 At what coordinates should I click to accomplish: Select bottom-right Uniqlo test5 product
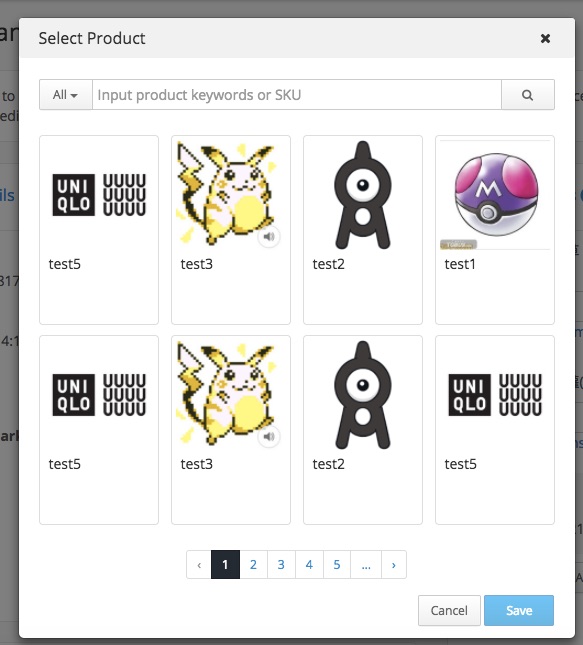[x=495, y=430]
